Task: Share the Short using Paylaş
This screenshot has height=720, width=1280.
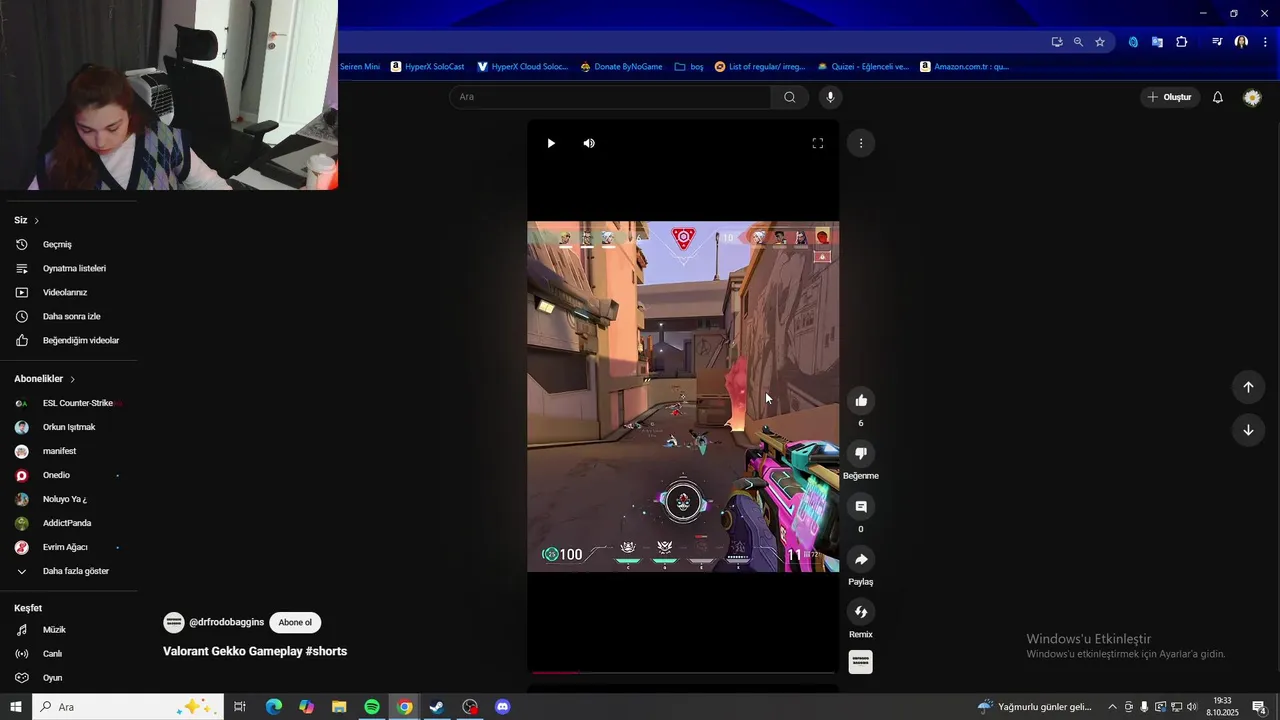Action: click(x=861, y=559)
